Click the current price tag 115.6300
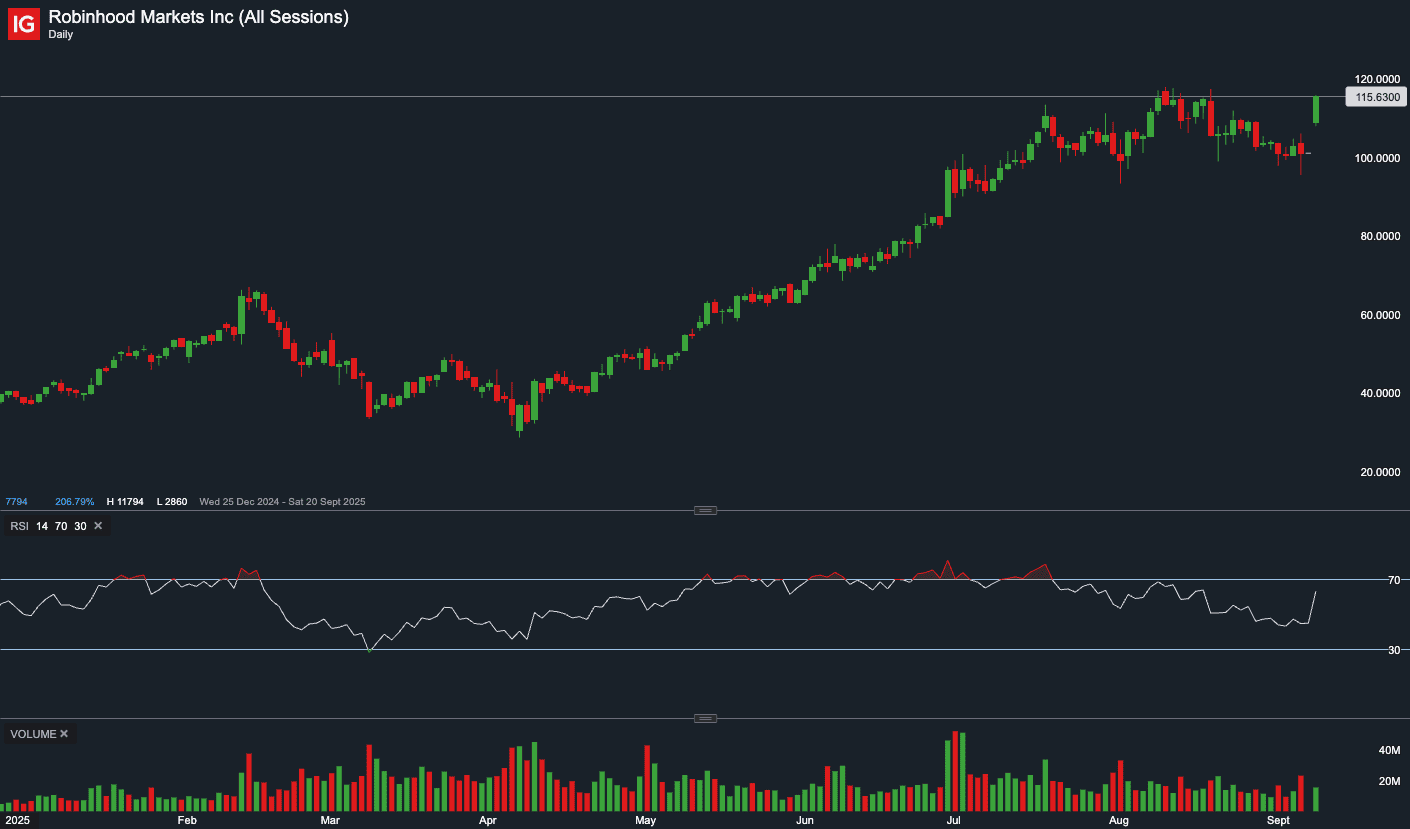 pyautogui.click(x=1376, y=97)
